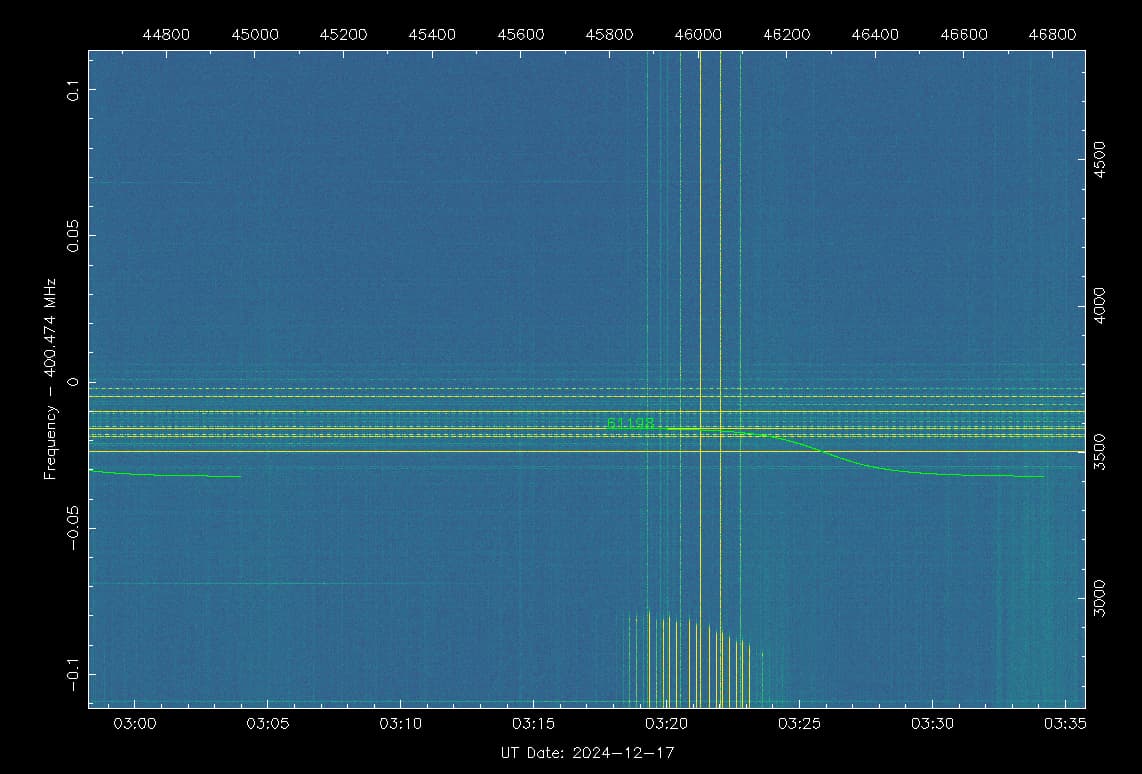Image resolution: width=1142 pixels, height=774 pixels.
Task: Click the 46400 top axis label
Action: pyautogui.click(x=875, y=35)
